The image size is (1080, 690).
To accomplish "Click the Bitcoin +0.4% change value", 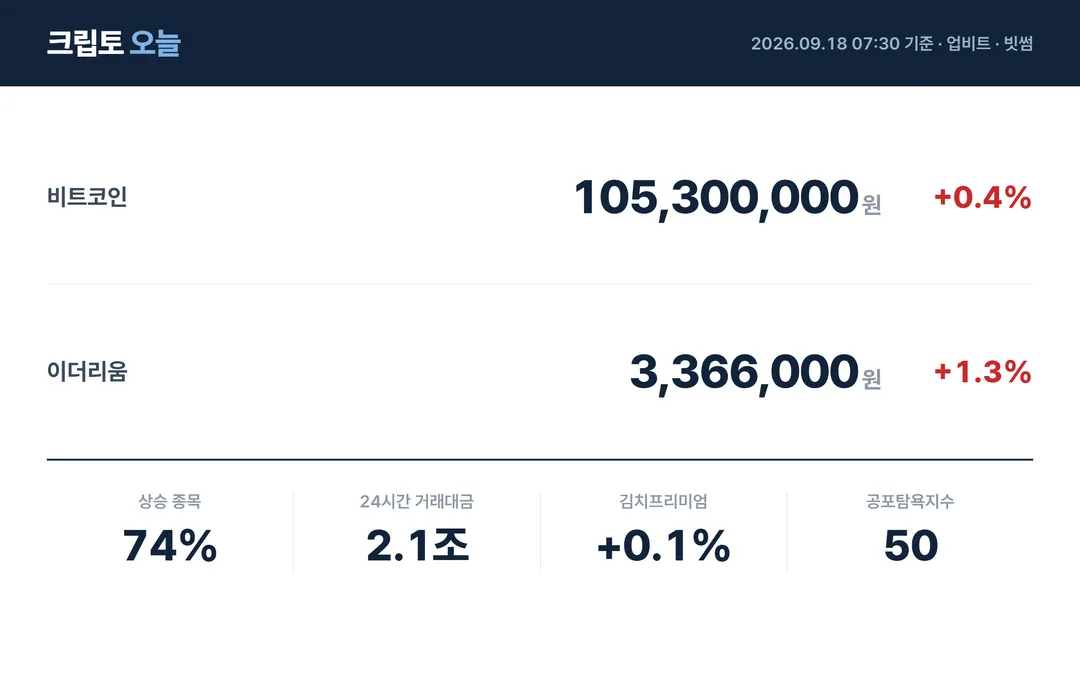I will (983, 198).
